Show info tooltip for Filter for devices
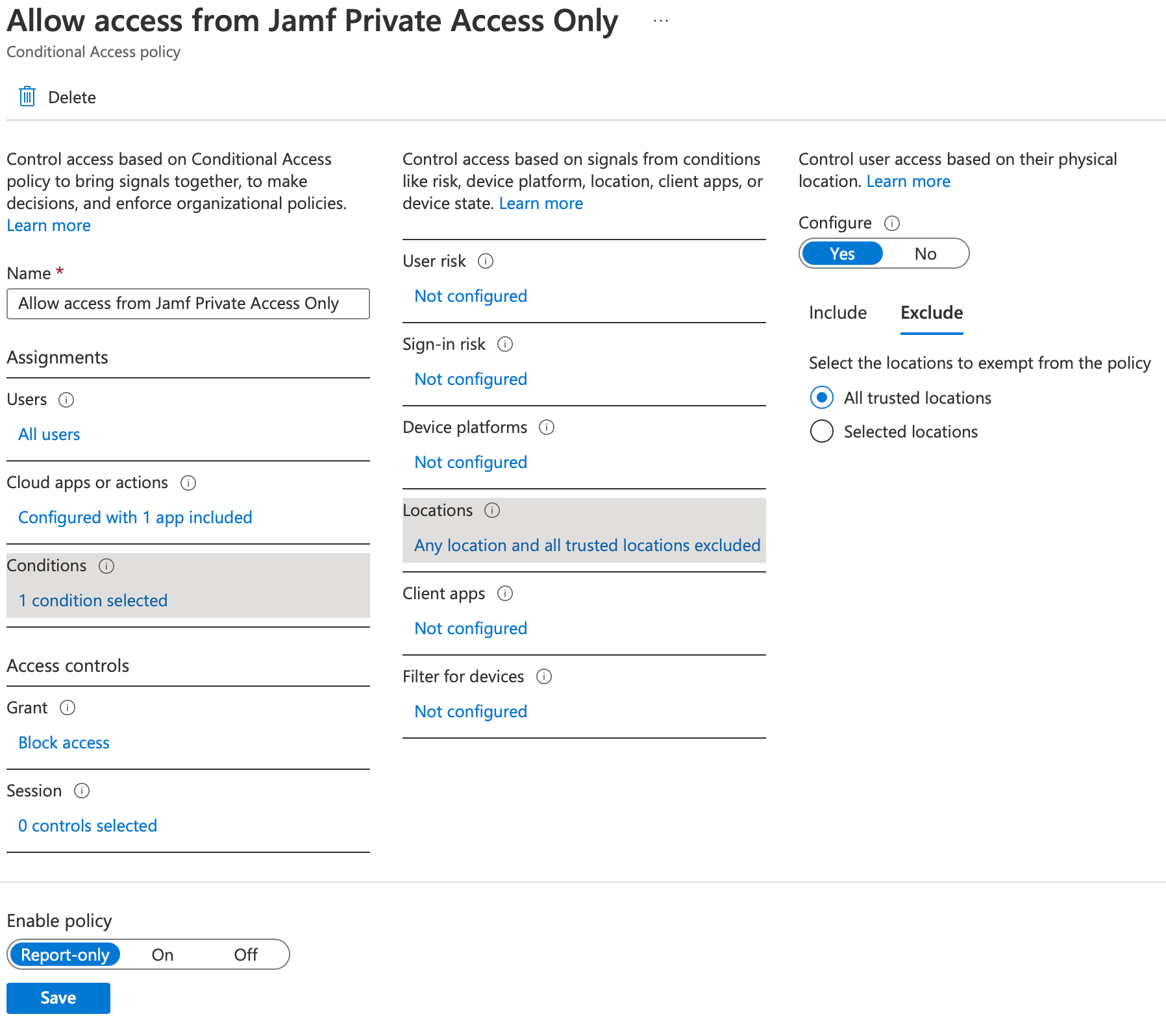1166x1036 pixels. pyautogui.click(x=544, y=676)
